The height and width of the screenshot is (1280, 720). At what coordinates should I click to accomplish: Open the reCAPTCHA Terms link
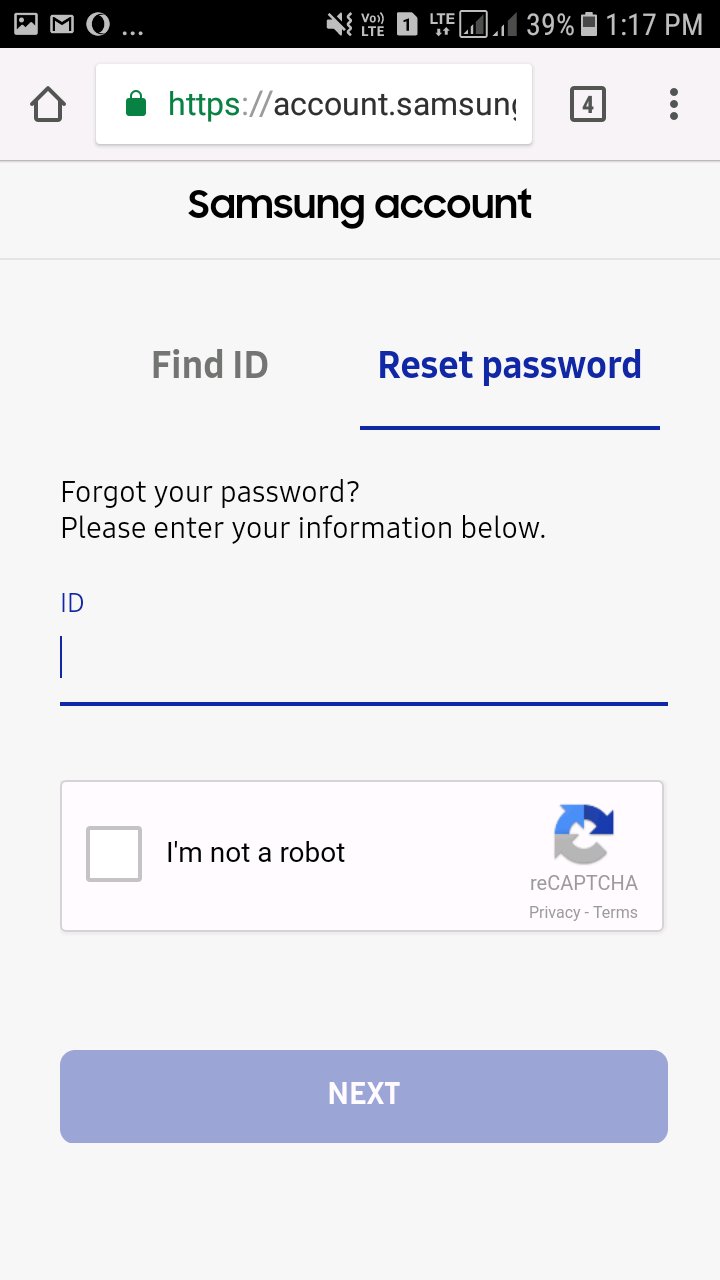point(615,912)
